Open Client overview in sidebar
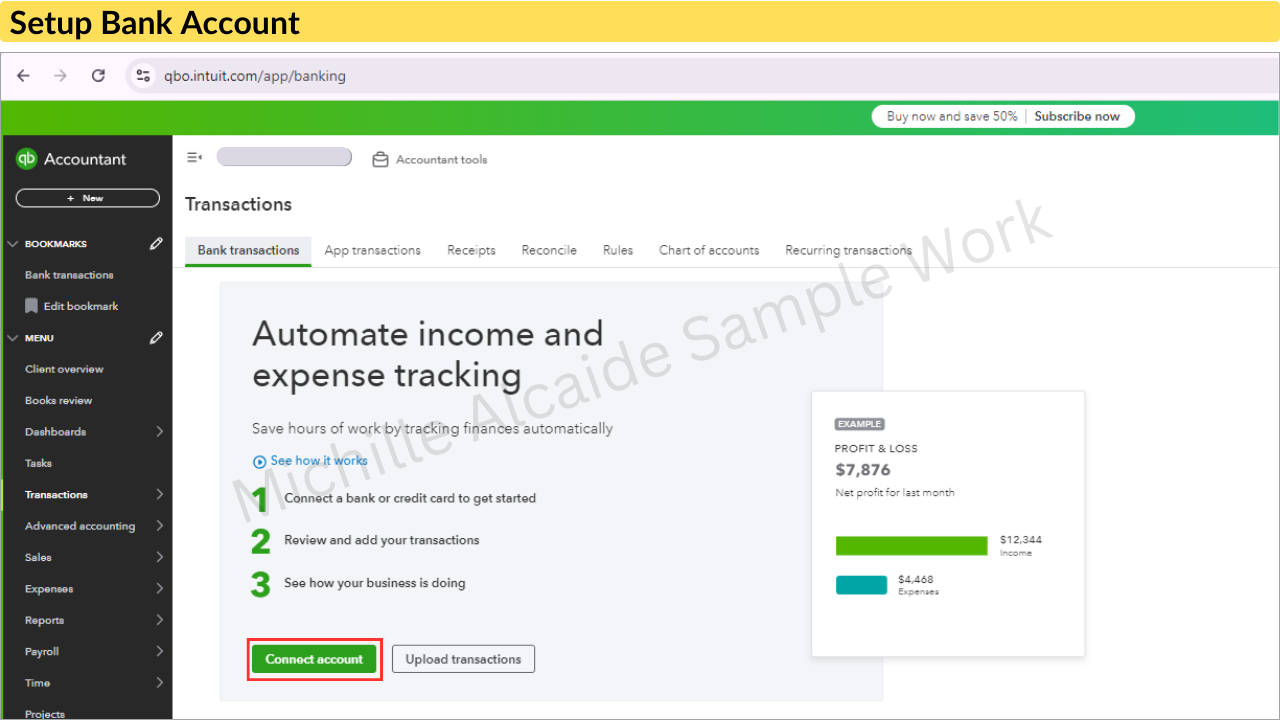The height and width of the screenshot is (720, 1280). pos(64,369)
